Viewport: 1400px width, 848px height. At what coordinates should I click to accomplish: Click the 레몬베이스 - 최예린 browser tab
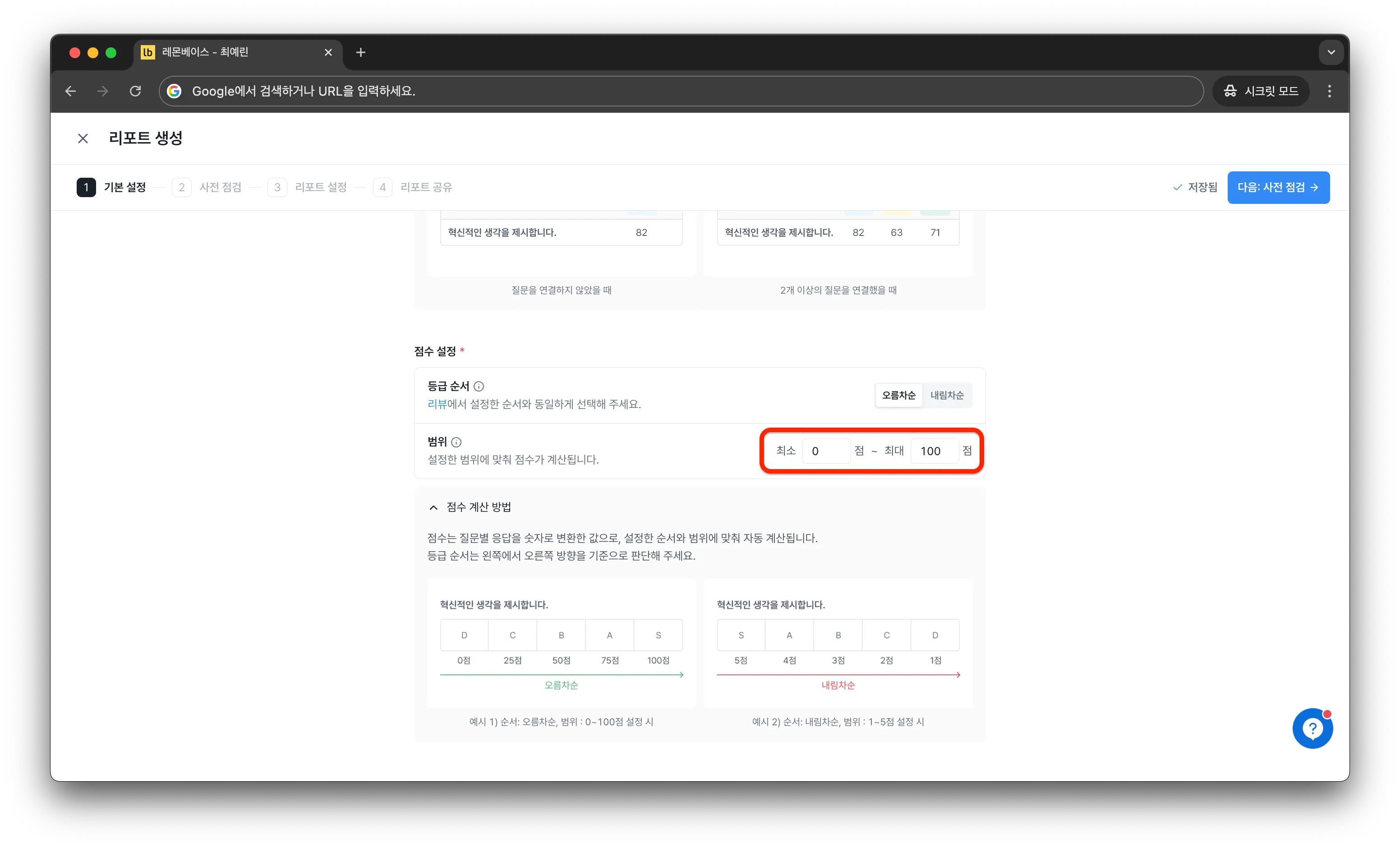pyautogui.click(x=238, y=52)
